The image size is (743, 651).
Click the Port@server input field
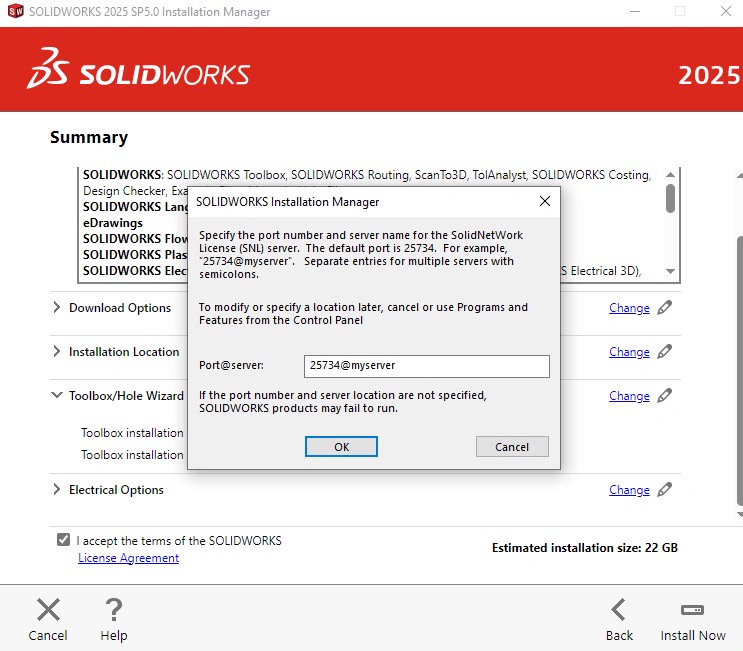(x=426, y=366)
